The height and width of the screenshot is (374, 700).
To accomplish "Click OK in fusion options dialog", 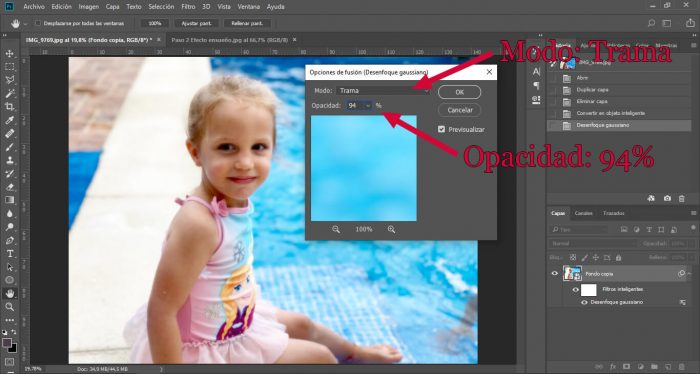I will pyautogui.click(x=459, y=92).
